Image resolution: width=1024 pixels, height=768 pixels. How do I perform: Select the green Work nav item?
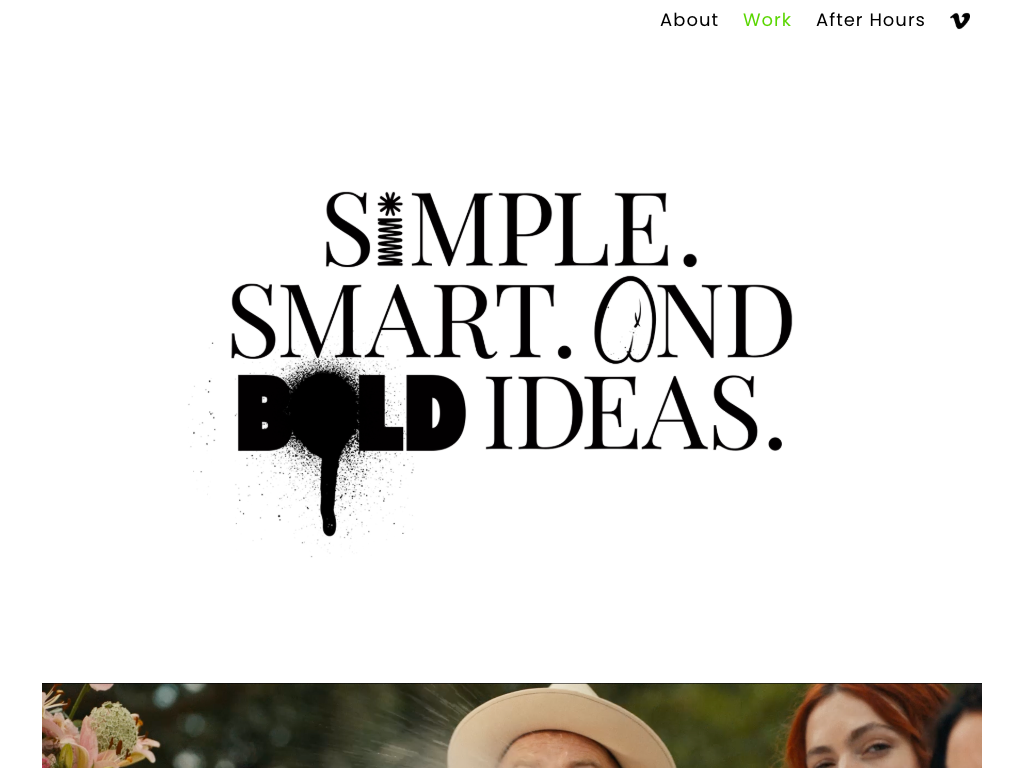pos(767,20)
